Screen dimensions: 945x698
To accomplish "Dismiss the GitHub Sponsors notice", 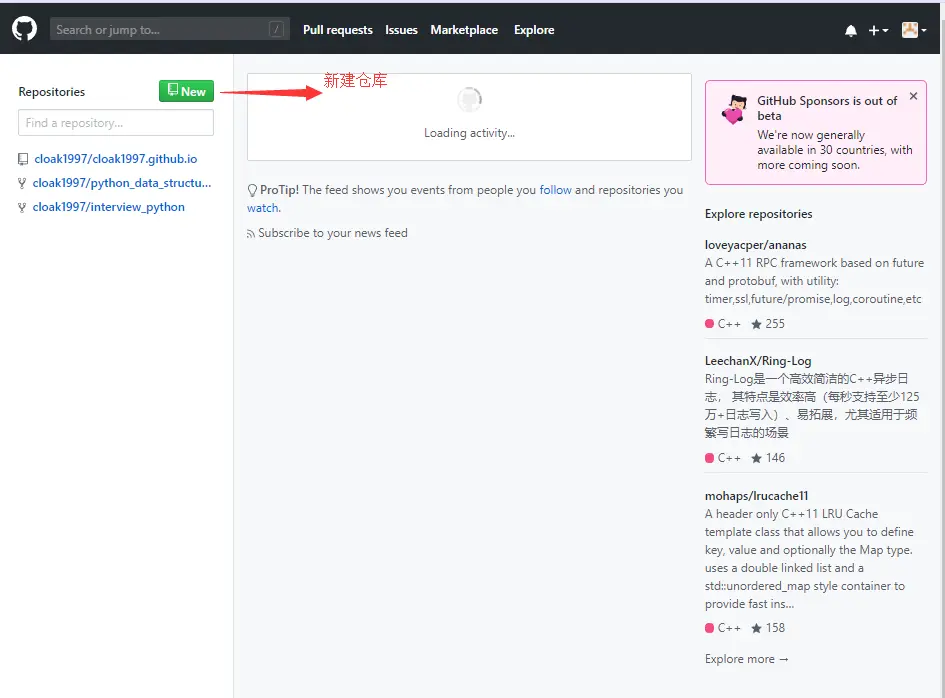I will tap(914, 96).
